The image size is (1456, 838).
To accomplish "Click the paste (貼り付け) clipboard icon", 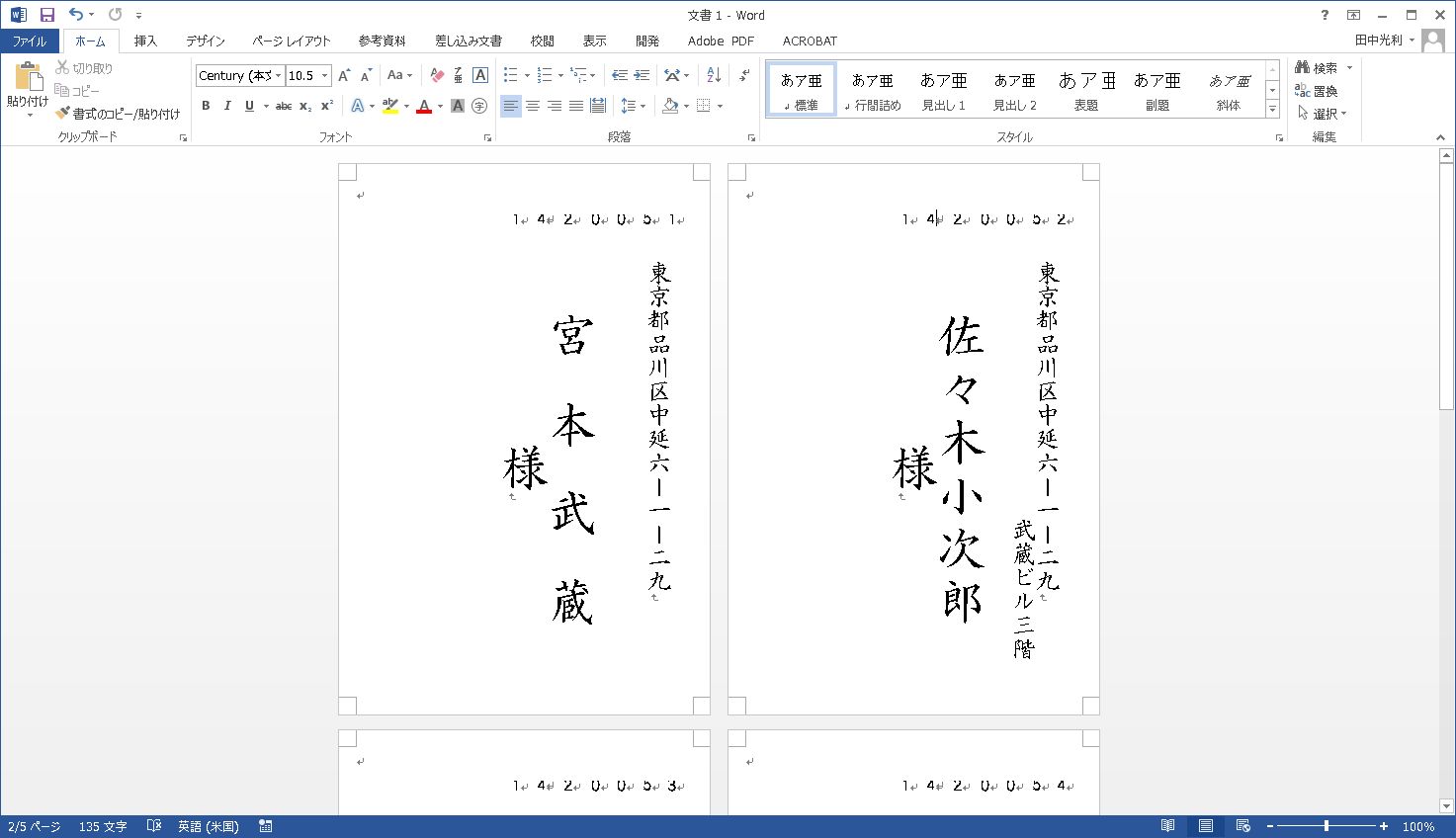I will pyautogui.click(x=28, y=77).
